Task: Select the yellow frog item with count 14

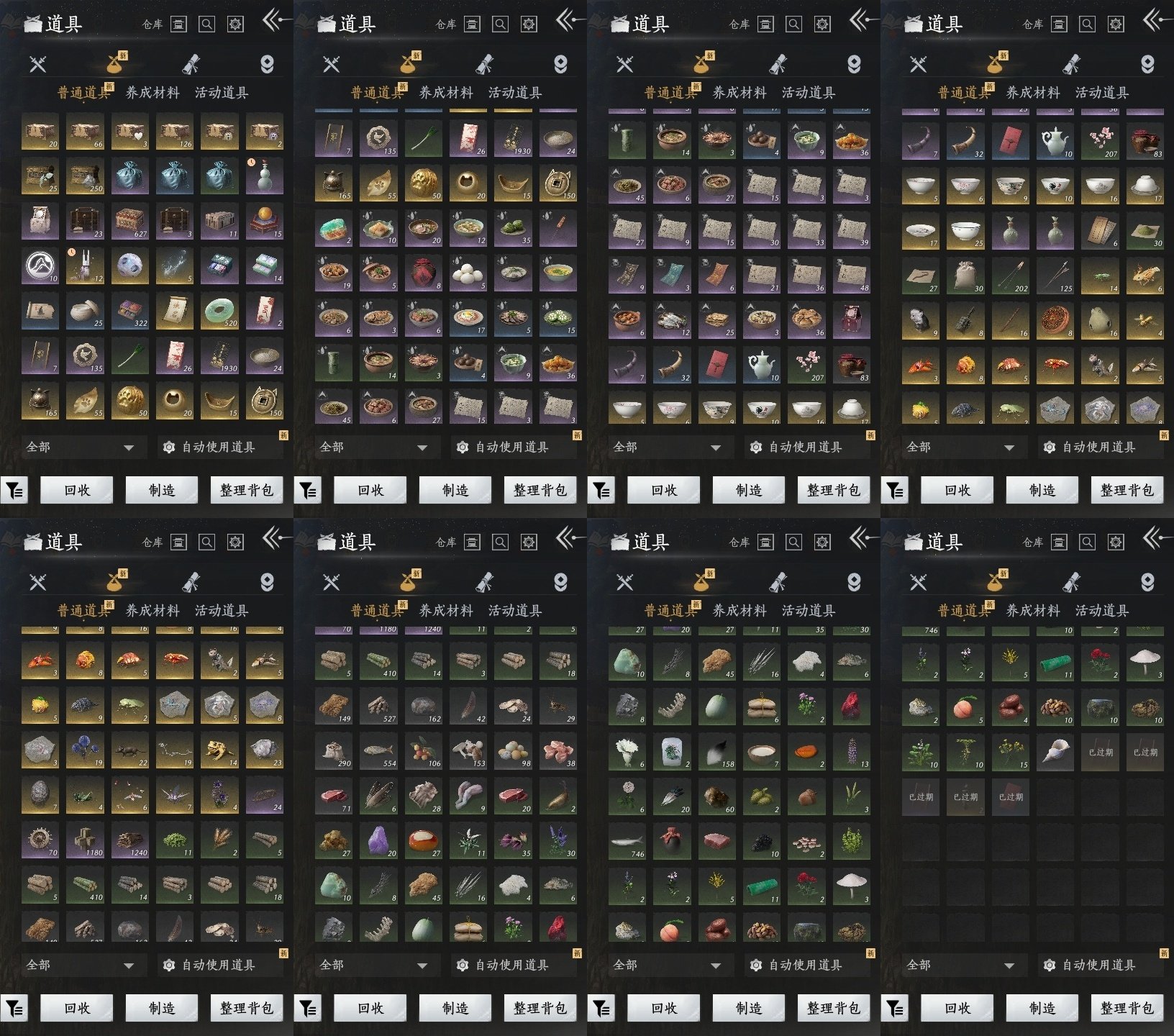Action: point(219,750)
